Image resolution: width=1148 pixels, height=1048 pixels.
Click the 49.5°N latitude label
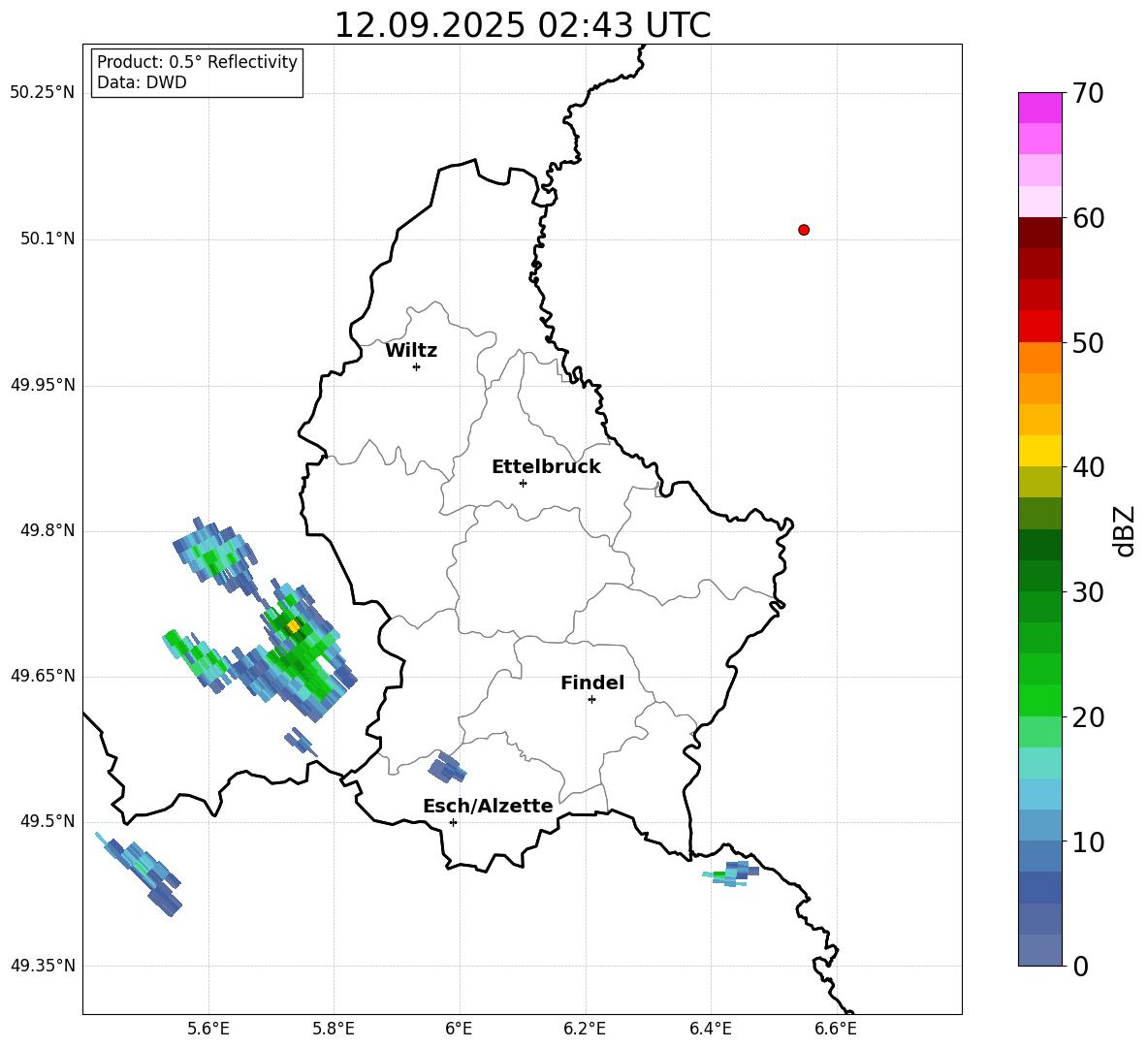(x=48, y=821)
